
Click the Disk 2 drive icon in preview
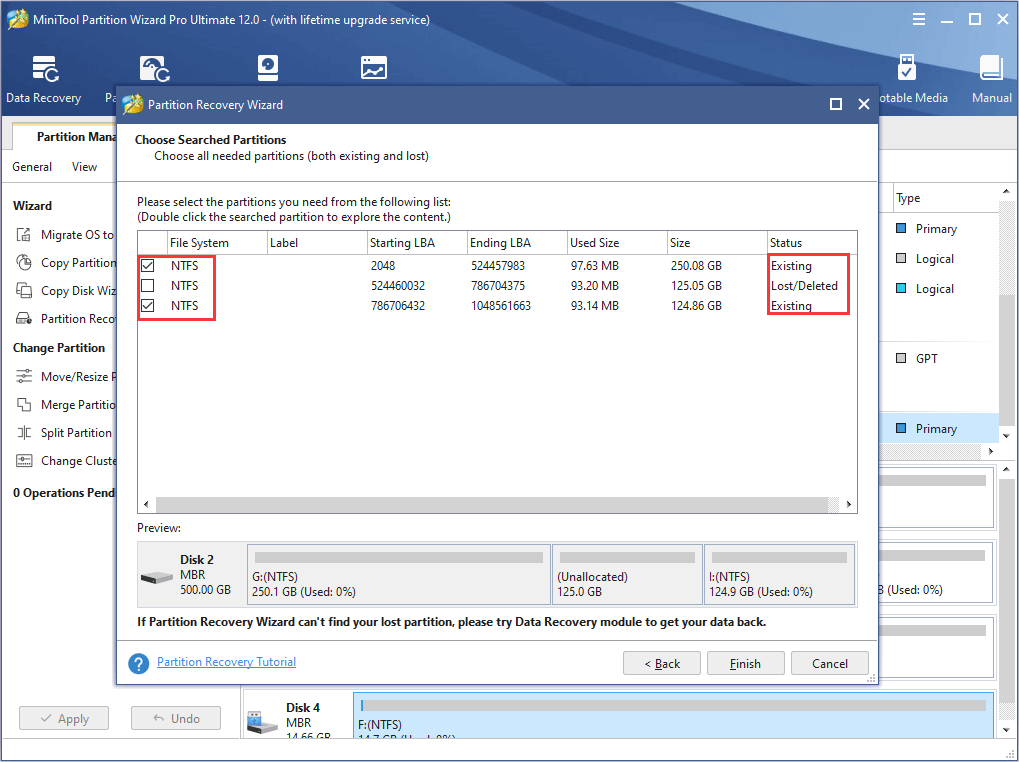(157, 576)
